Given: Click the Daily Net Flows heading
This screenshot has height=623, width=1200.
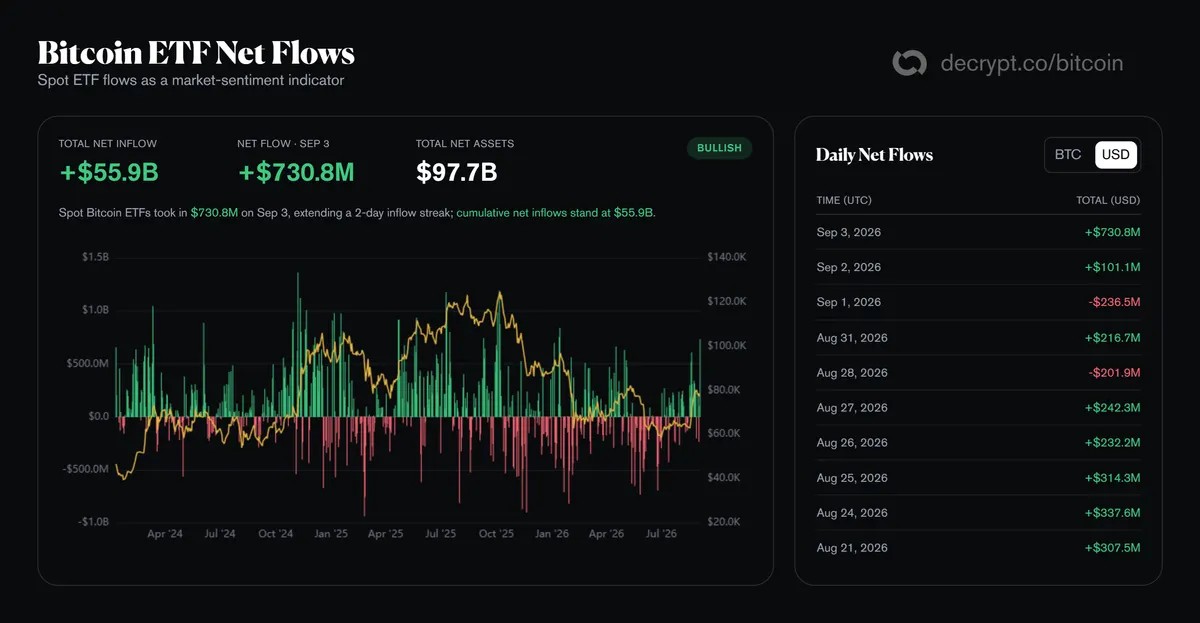Looking at the screenshot, I should click(874, 155).
